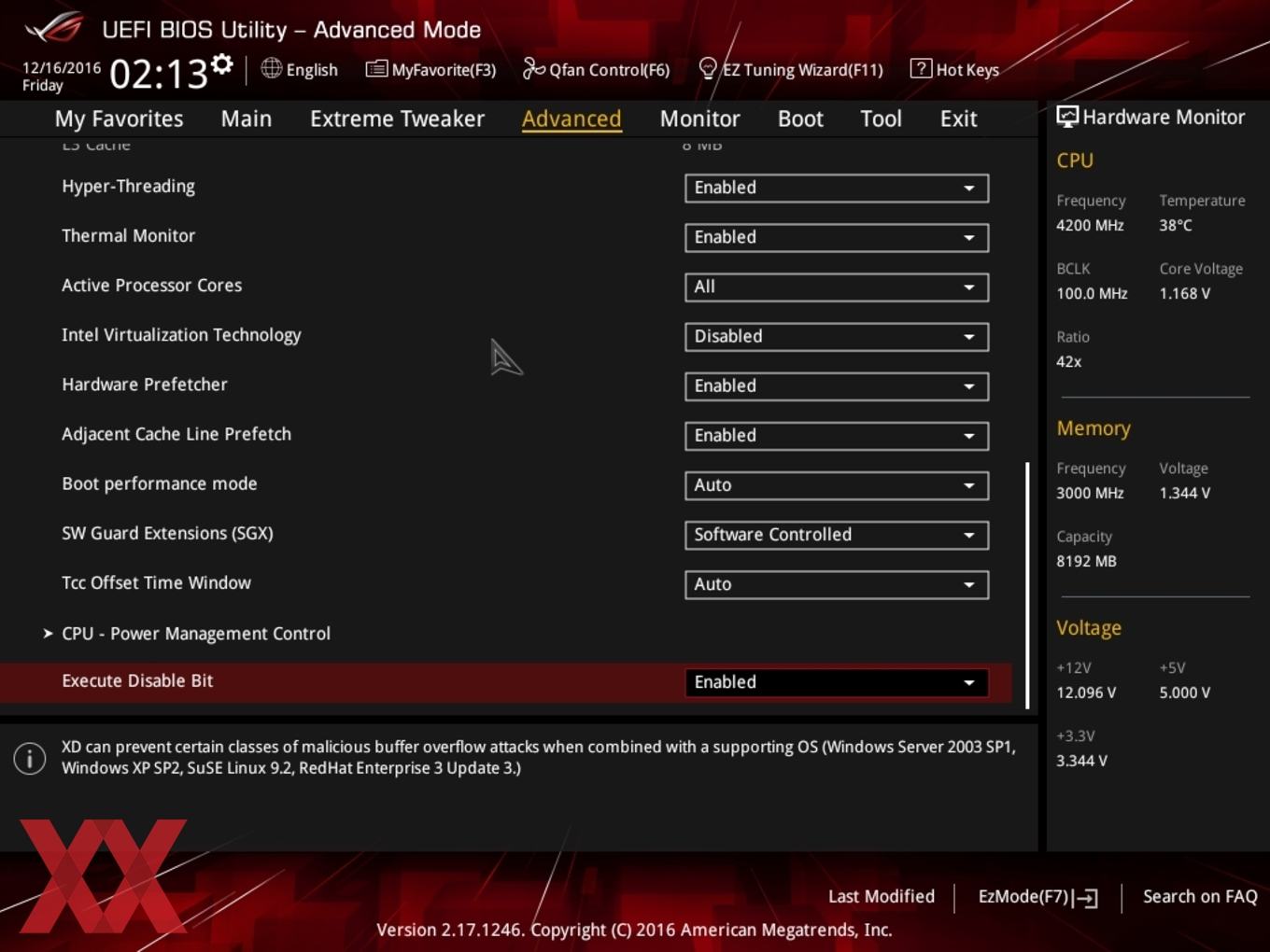
Task: Click the SW Guard Extensions (SGX) label
Action: pos(167,533)
